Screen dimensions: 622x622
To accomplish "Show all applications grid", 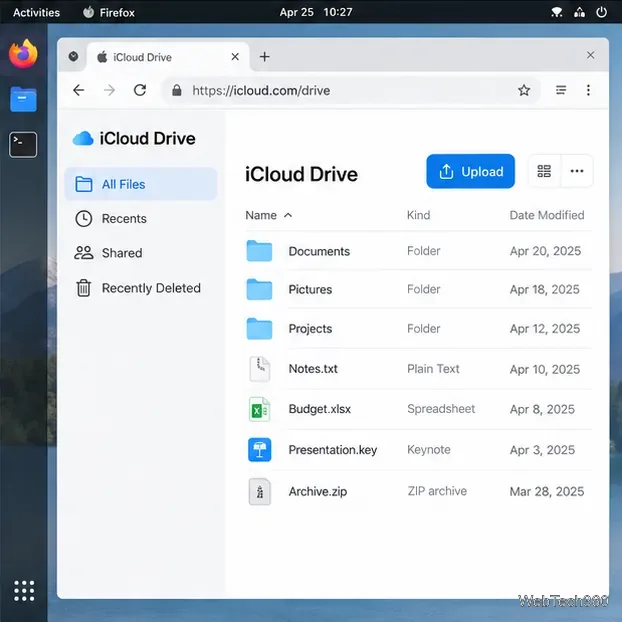I will (24, 591).
